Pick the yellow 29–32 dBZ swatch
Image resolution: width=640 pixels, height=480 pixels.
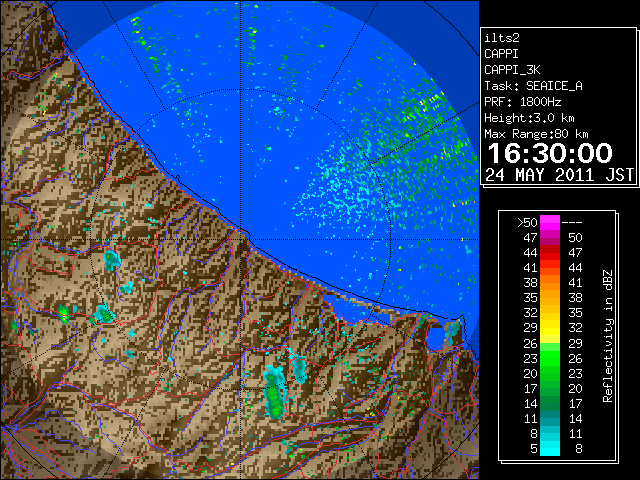click(550, 329)
